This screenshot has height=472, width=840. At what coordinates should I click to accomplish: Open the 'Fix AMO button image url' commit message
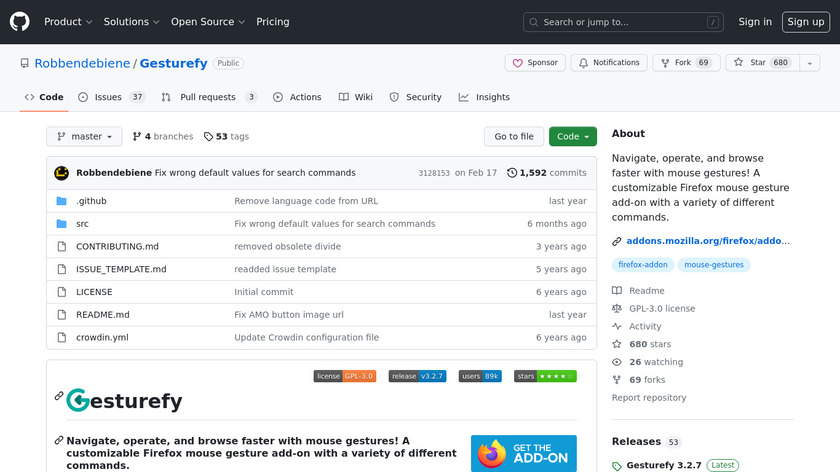coord(289,314)
